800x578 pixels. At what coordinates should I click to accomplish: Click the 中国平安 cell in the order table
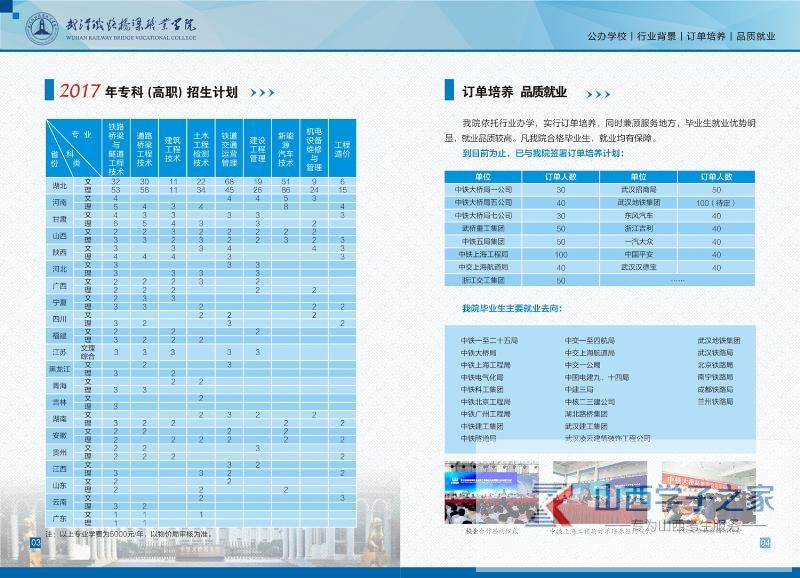[639, 254]
